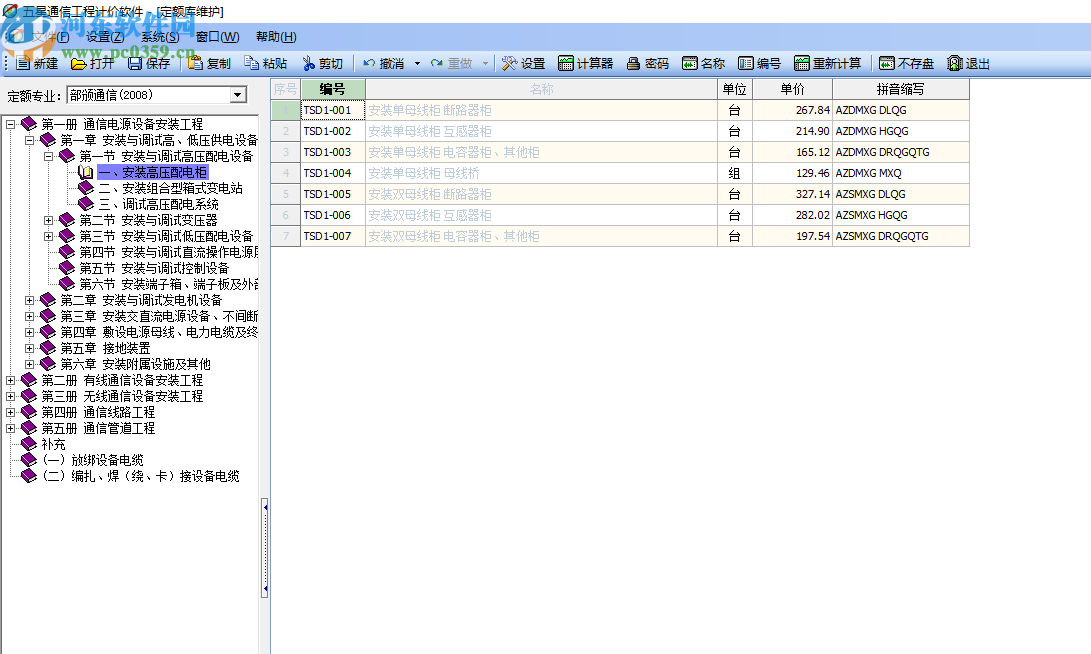Click the 单位 column header
Screen dimensions: 1091x654
coord(734,89)
